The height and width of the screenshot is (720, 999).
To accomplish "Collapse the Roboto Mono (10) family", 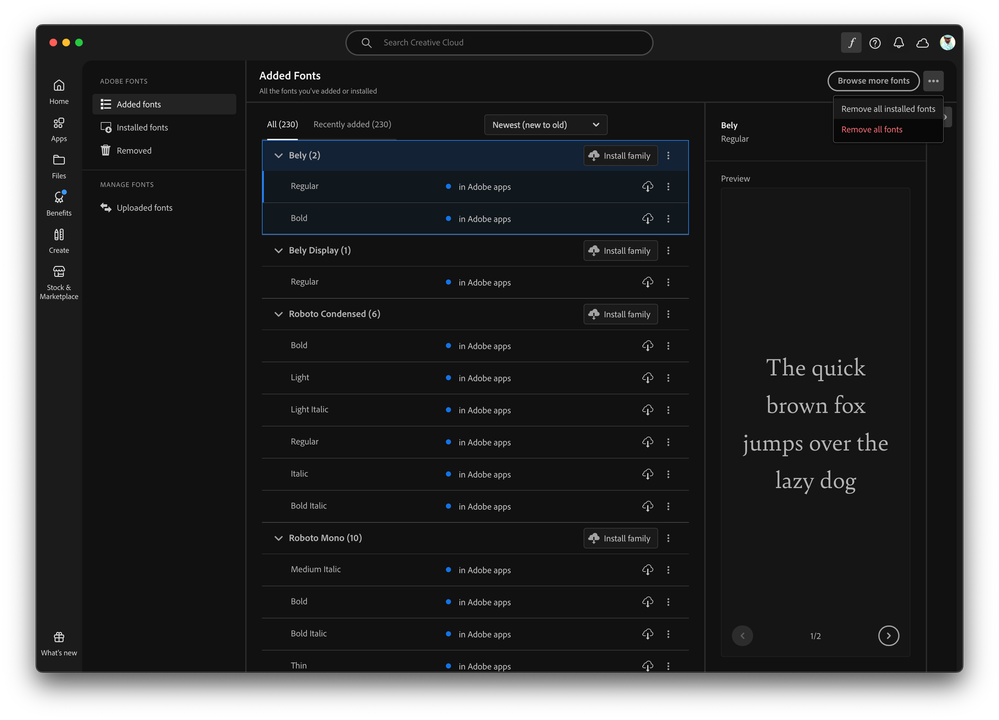I will coord(278,538).
